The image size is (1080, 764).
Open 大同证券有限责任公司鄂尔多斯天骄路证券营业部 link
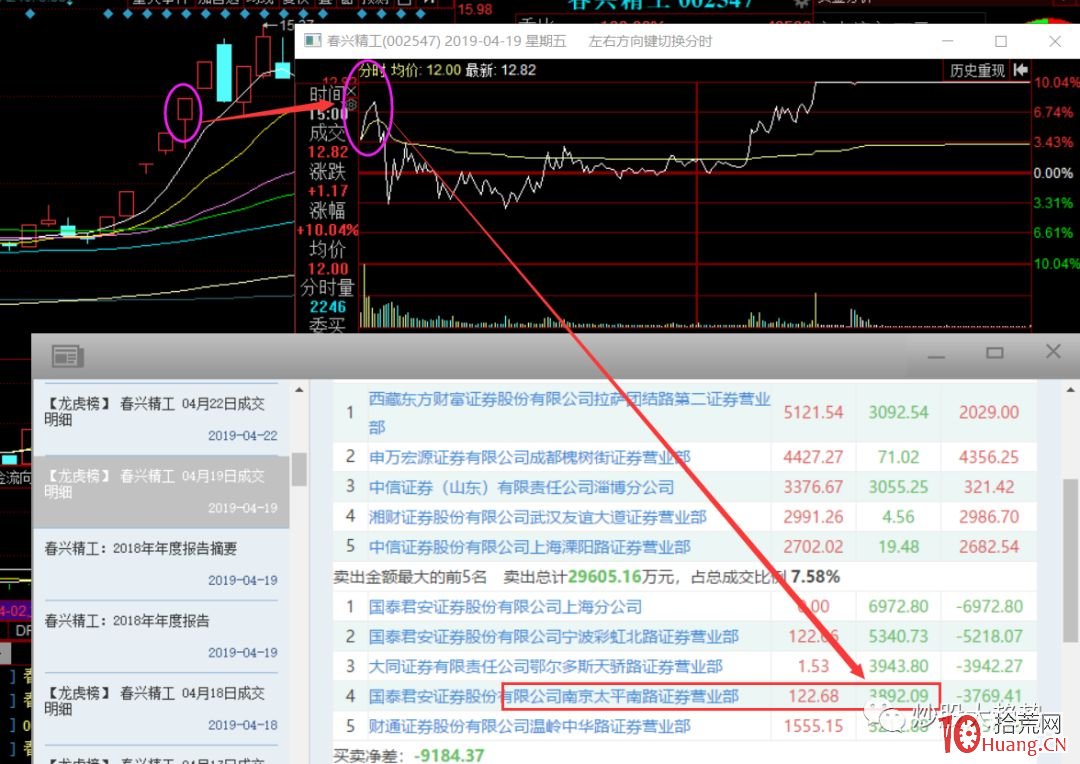546,666
